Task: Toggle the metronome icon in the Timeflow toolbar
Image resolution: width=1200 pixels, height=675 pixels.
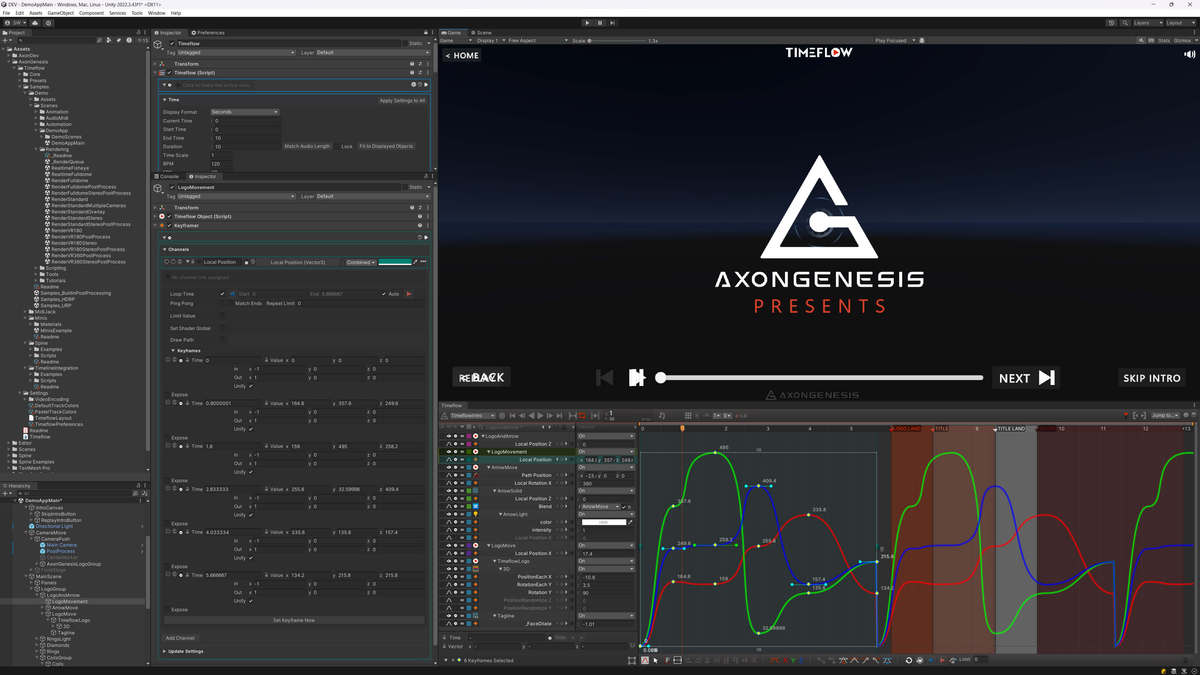Action: (662, 415)
